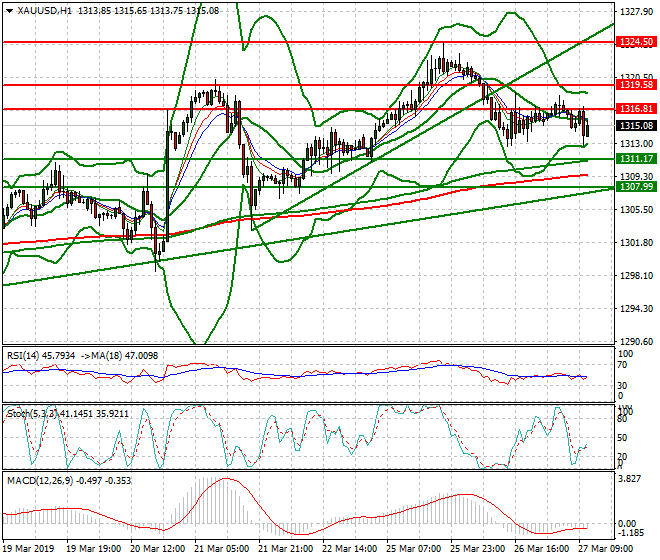
Task: Click the 1316.81 red level label
Action: coord(636,109)
